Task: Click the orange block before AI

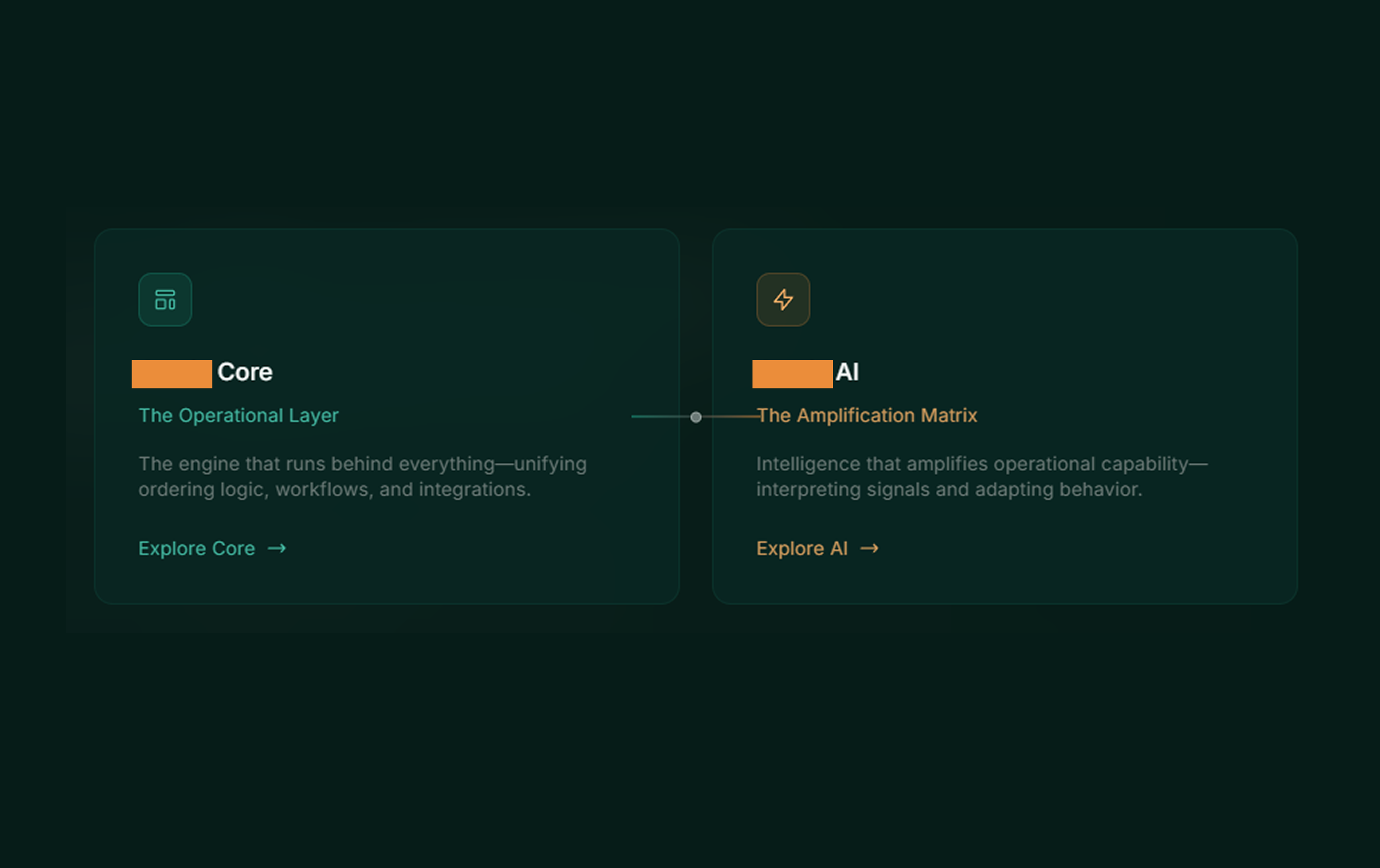Action: coord(791,374)
